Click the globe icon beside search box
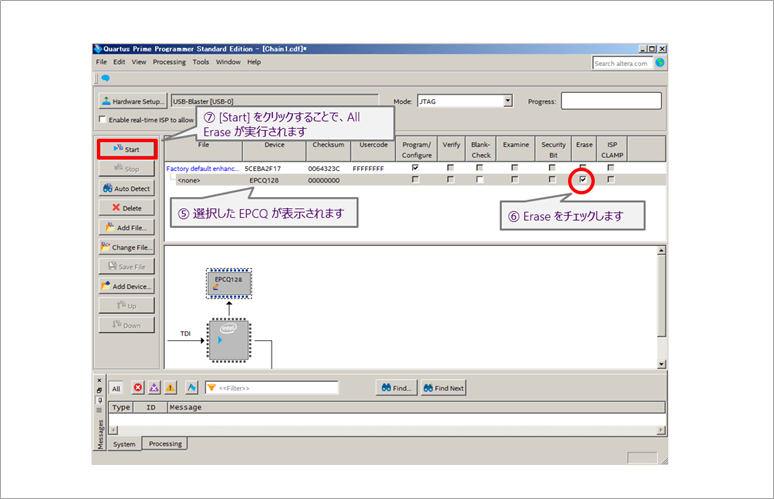 click(660, 63)
